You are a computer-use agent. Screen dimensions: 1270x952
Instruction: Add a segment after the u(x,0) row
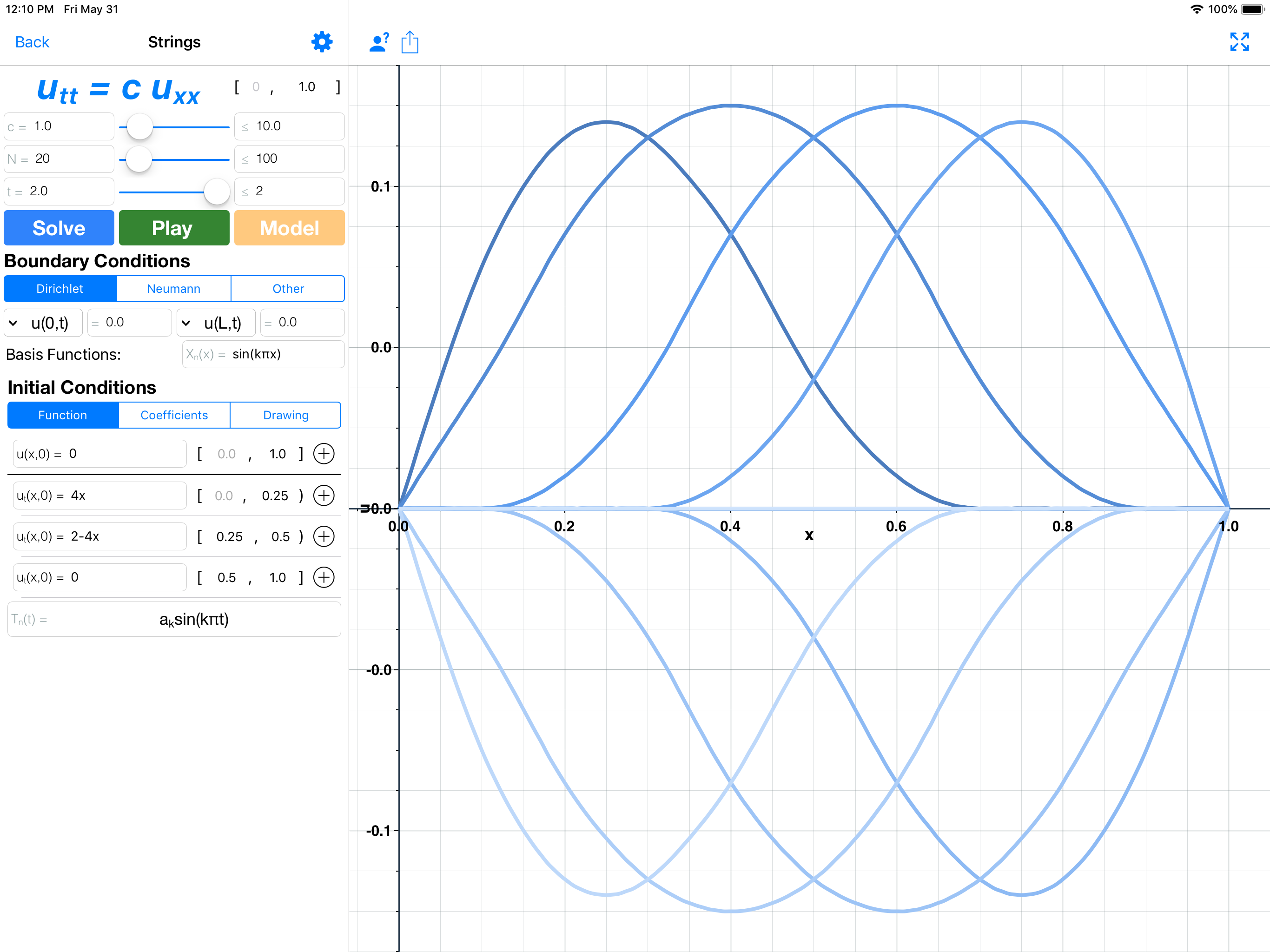[324, 454]
